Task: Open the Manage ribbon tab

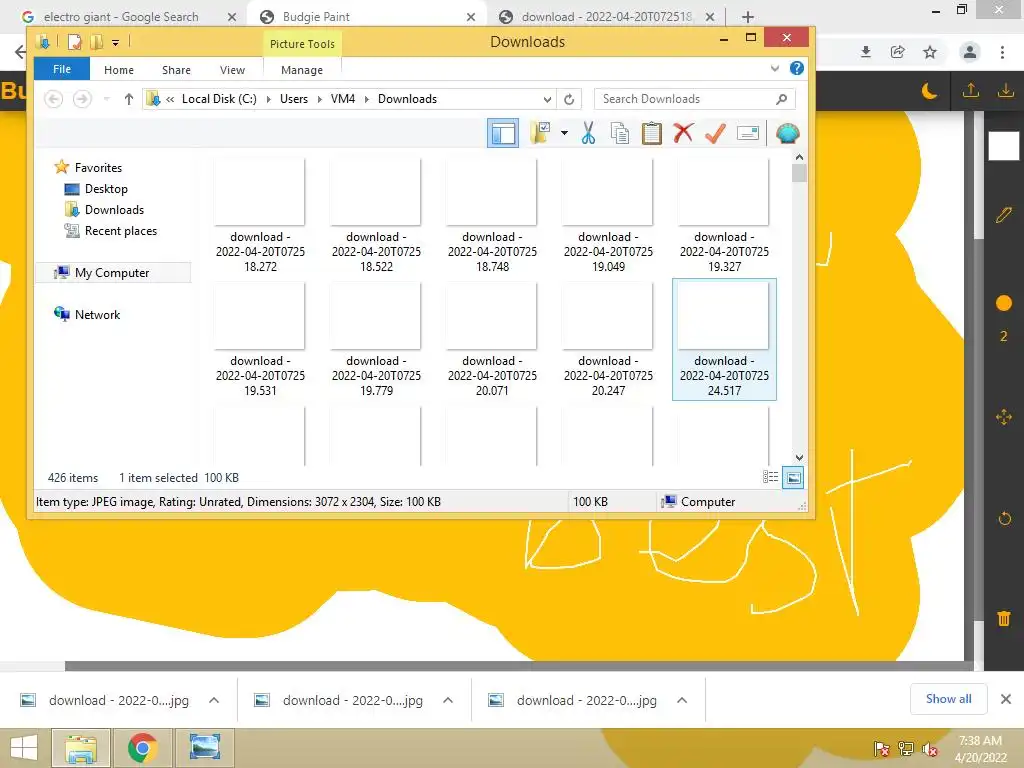Action: tap(302, 70)
